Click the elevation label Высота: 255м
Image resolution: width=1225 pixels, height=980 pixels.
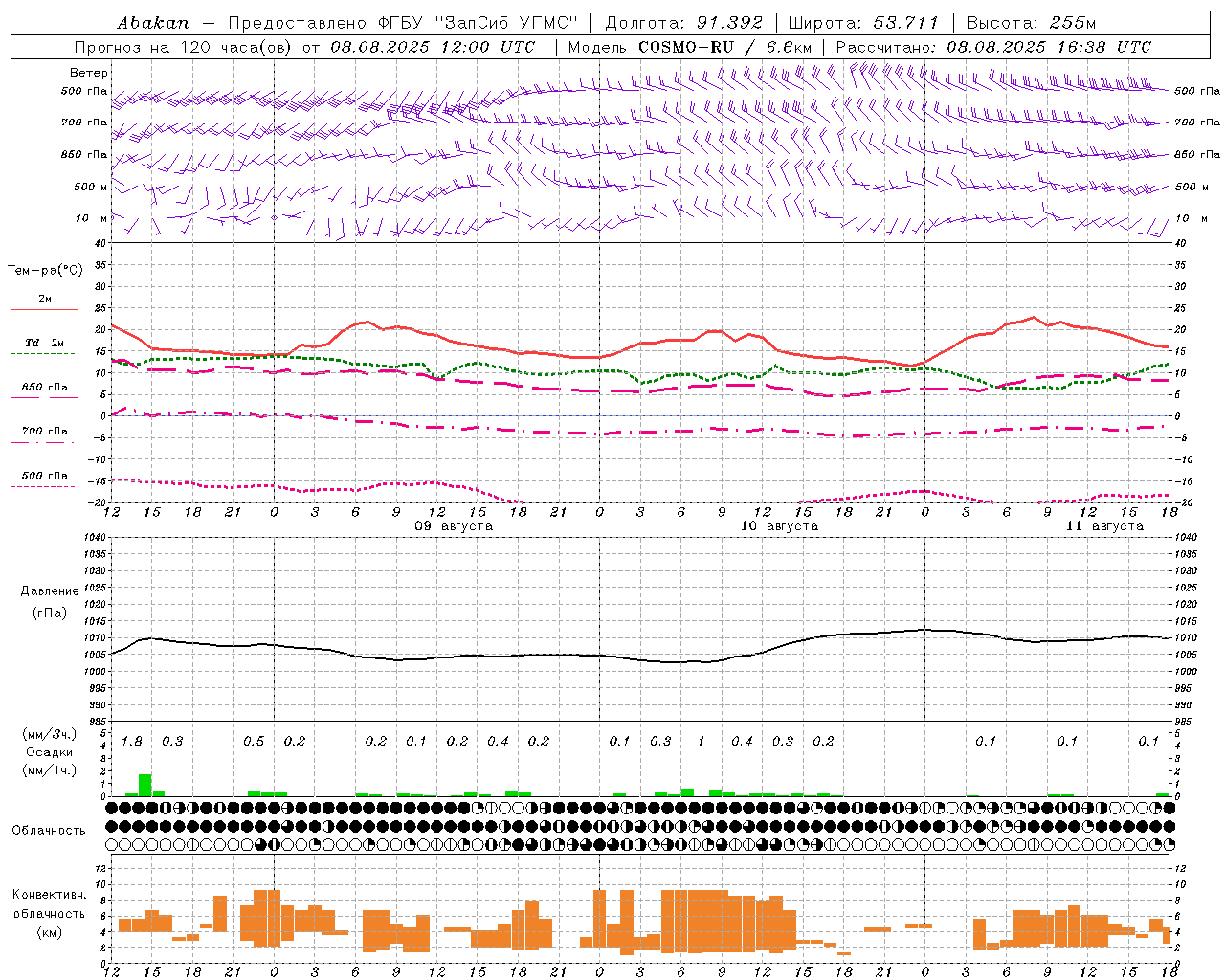tap(1031, 23)
